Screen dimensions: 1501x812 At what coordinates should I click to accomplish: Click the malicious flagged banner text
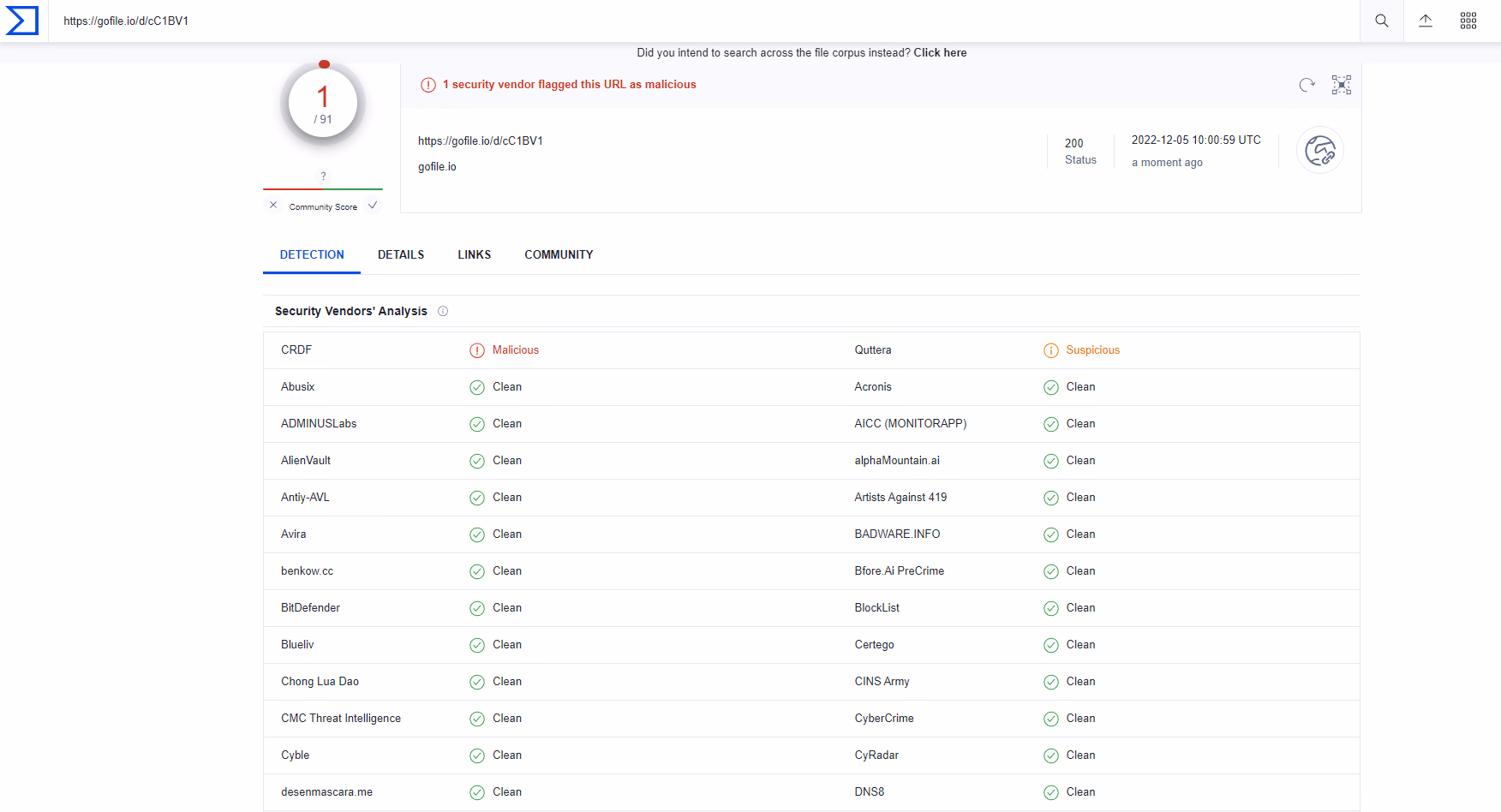(x=570, y=84)
